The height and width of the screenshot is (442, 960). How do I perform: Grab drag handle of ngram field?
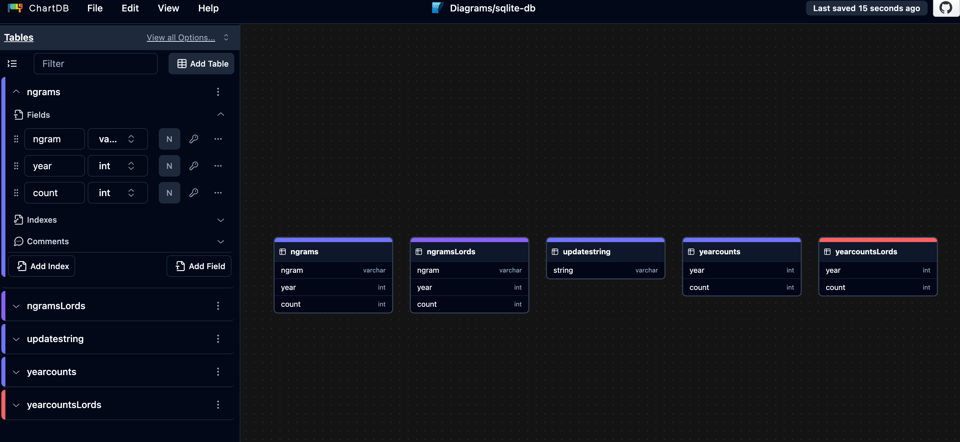[16, 139]
